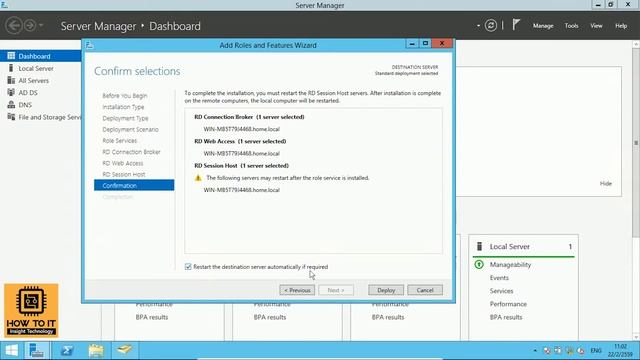Go to the Role Services wizard step
The height and width of the screenshot is (360, 640).
[x=120, y=140]
